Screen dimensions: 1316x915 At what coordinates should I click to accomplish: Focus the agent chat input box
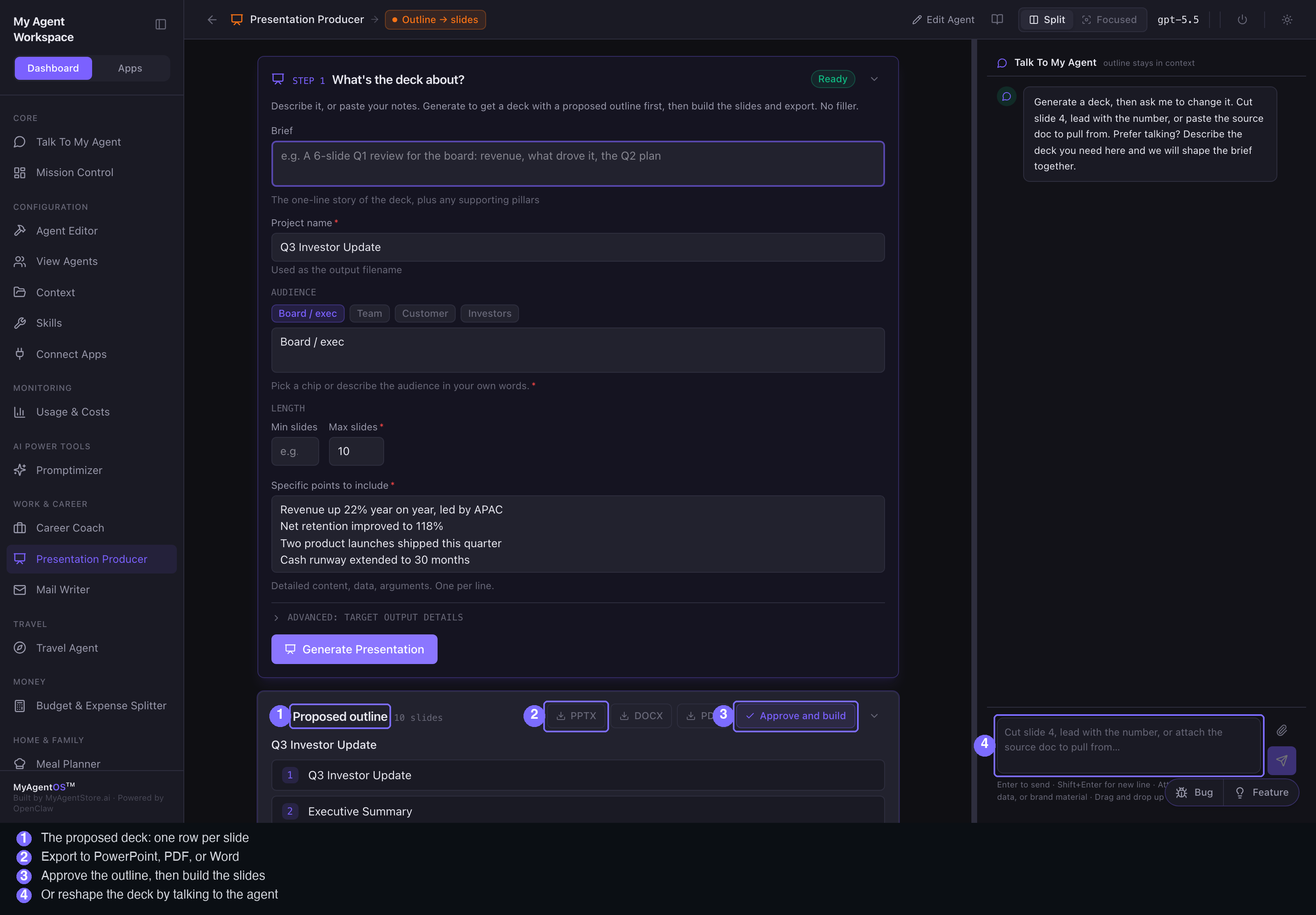(x=1128, y=745)
